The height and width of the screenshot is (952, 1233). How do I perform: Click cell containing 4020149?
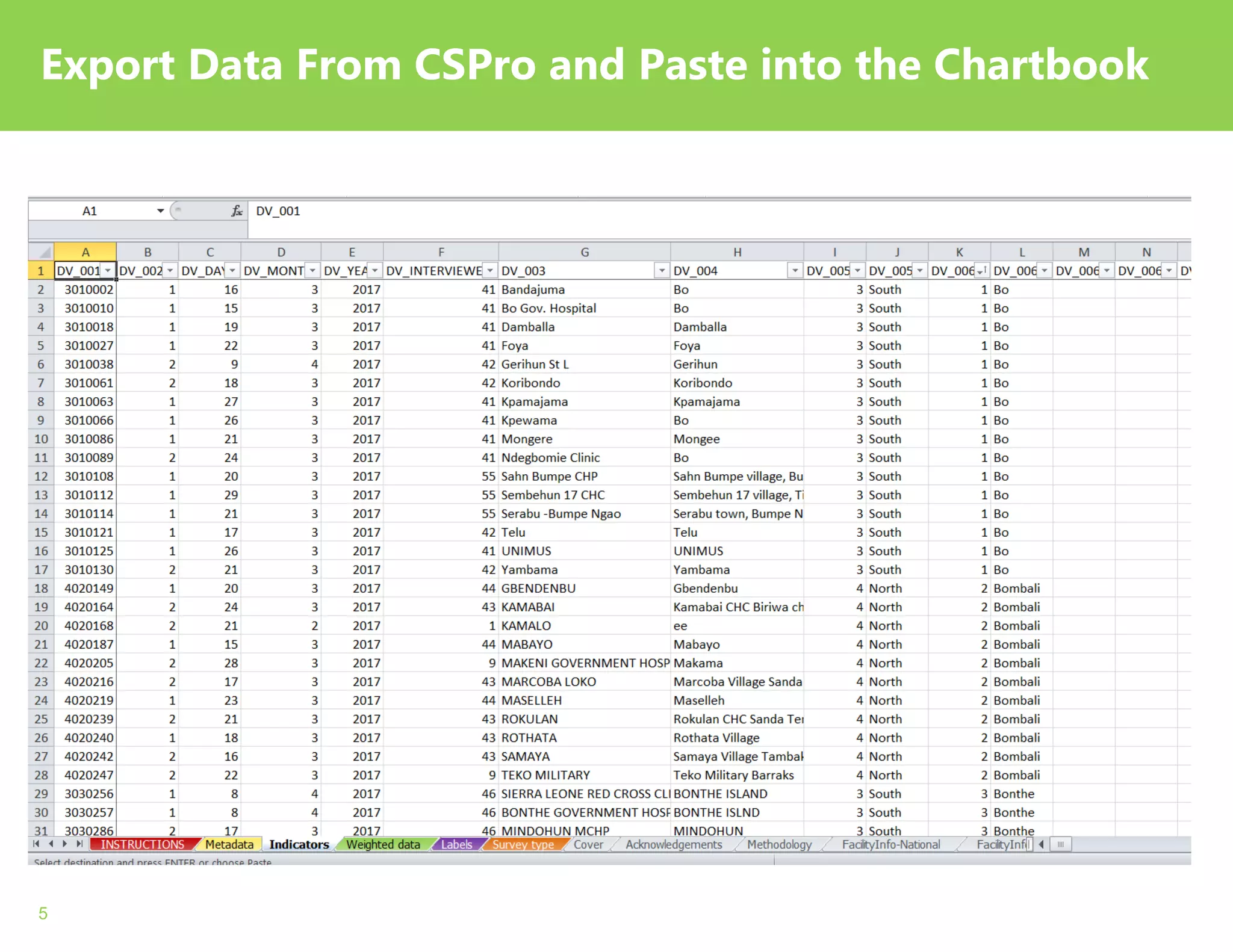(85, 588)
